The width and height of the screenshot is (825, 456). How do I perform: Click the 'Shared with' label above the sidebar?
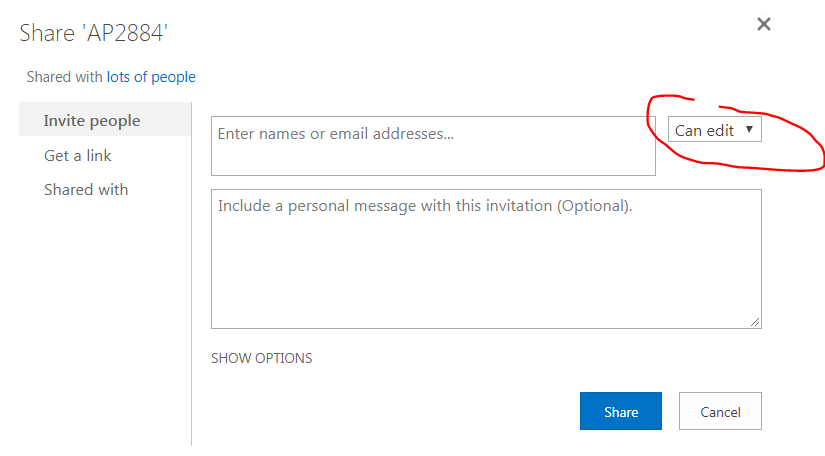coord(65,77)
